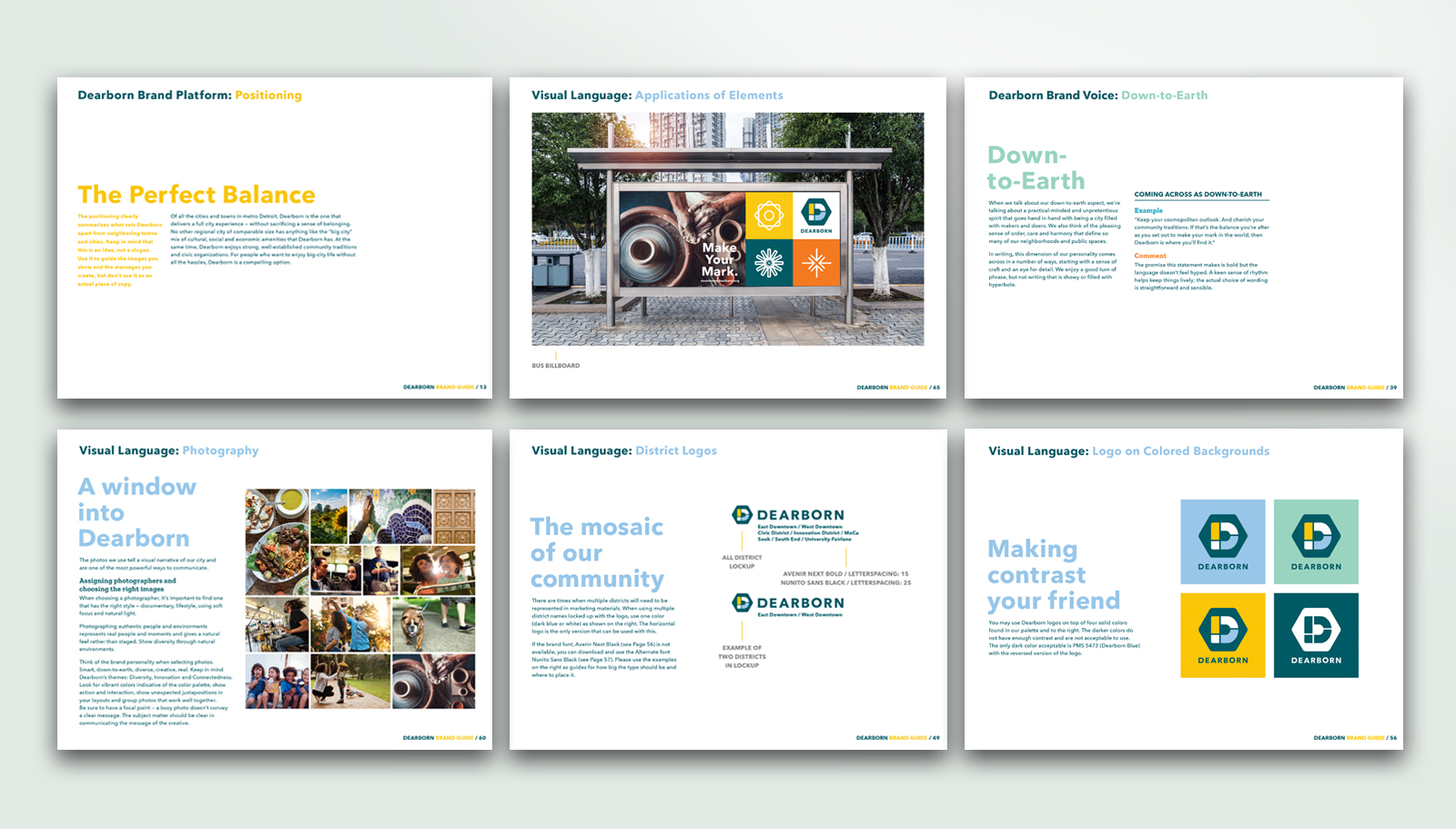Click the 'NUNITO SANS BLACK / LETTERSPACING: 25' note
Image resolution: width=1456 pixels, height=829 pixels.
pos(845,582)
